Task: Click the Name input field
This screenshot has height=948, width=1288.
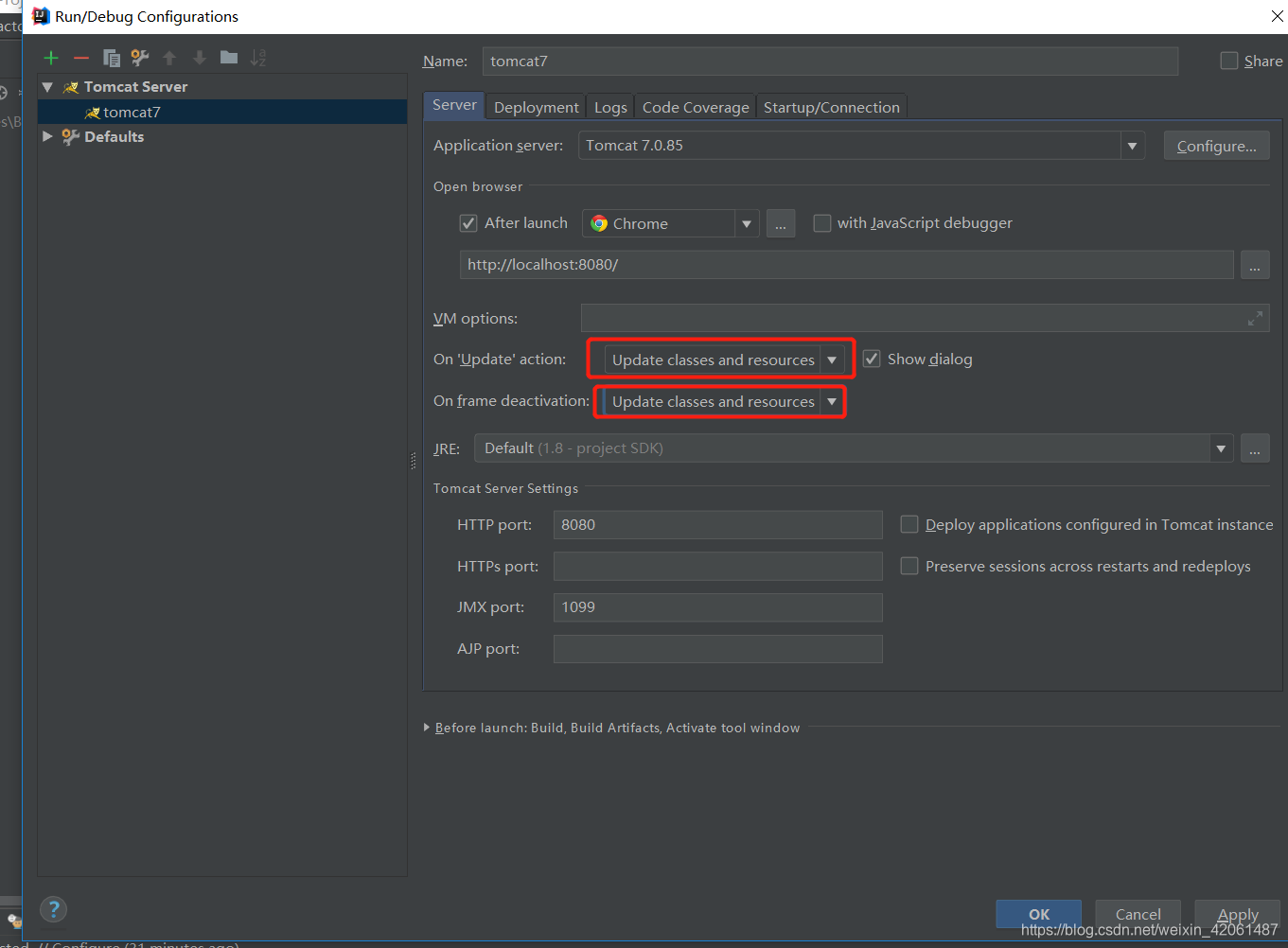Action: [830, 61]
